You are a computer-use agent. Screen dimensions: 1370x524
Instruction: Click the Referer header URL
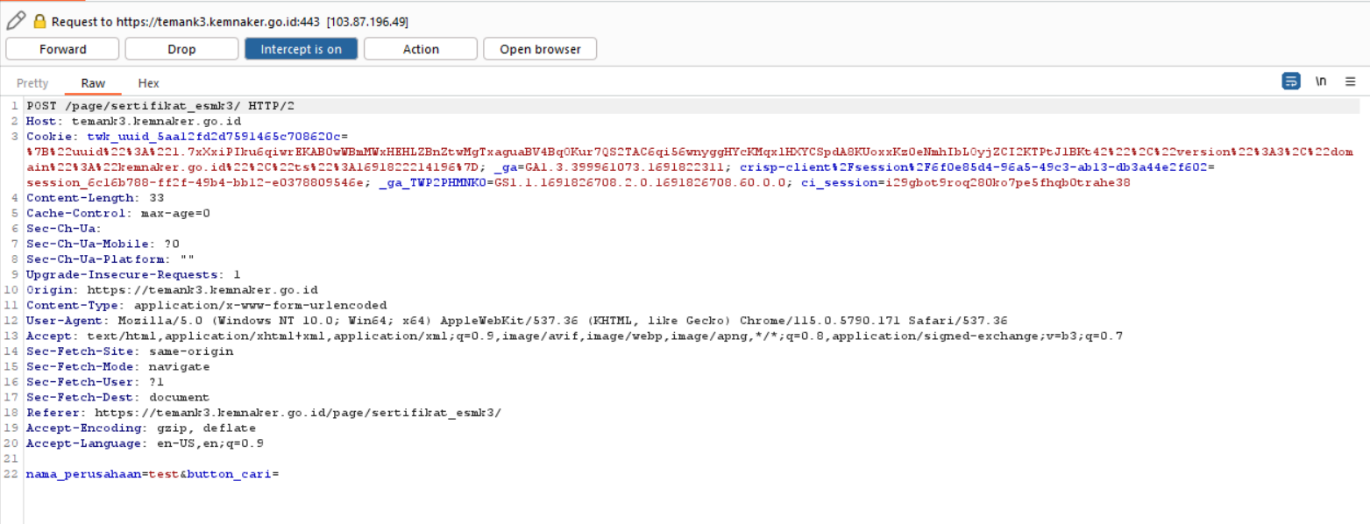pos(298,412)
